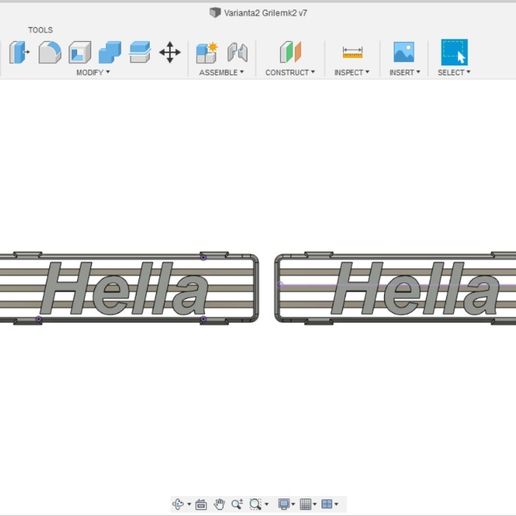Click the Varianta2 Grilemk2 v7 document title
The width and height of the screenshot is (516, 516).
pos(265,13)
